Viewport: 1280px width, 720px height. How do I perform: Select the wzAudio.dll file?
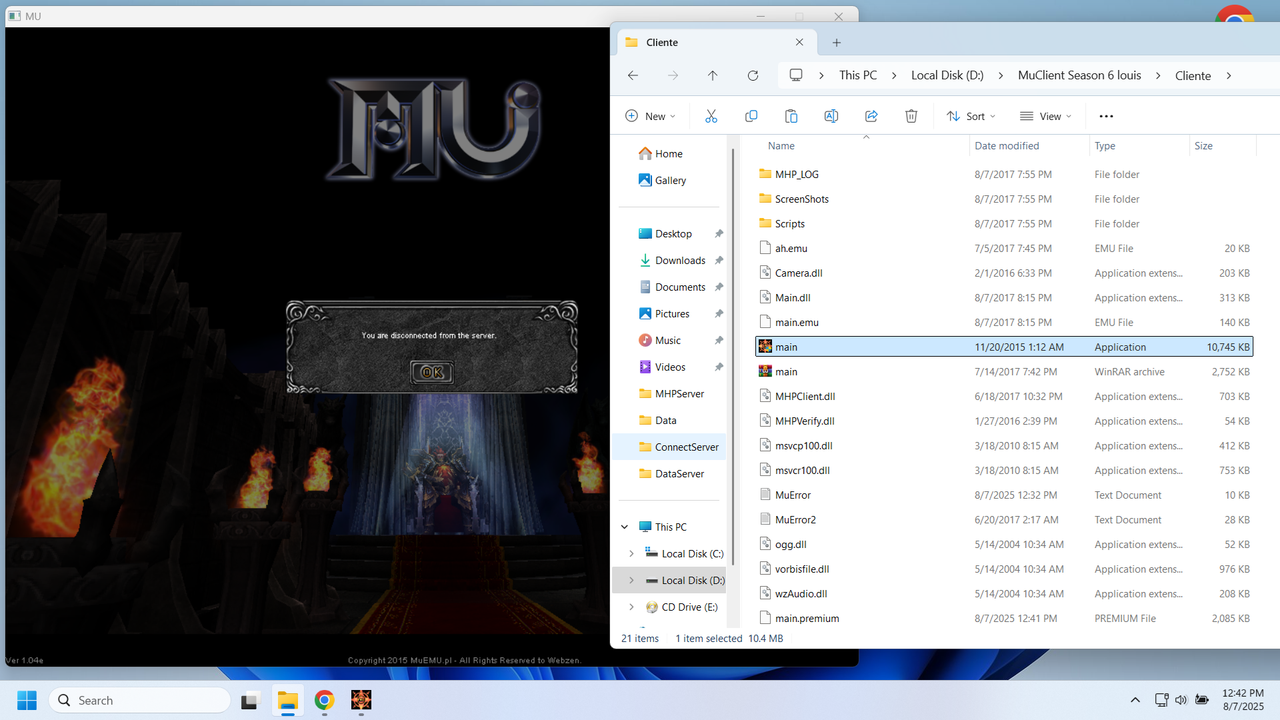click(1004, 594)
